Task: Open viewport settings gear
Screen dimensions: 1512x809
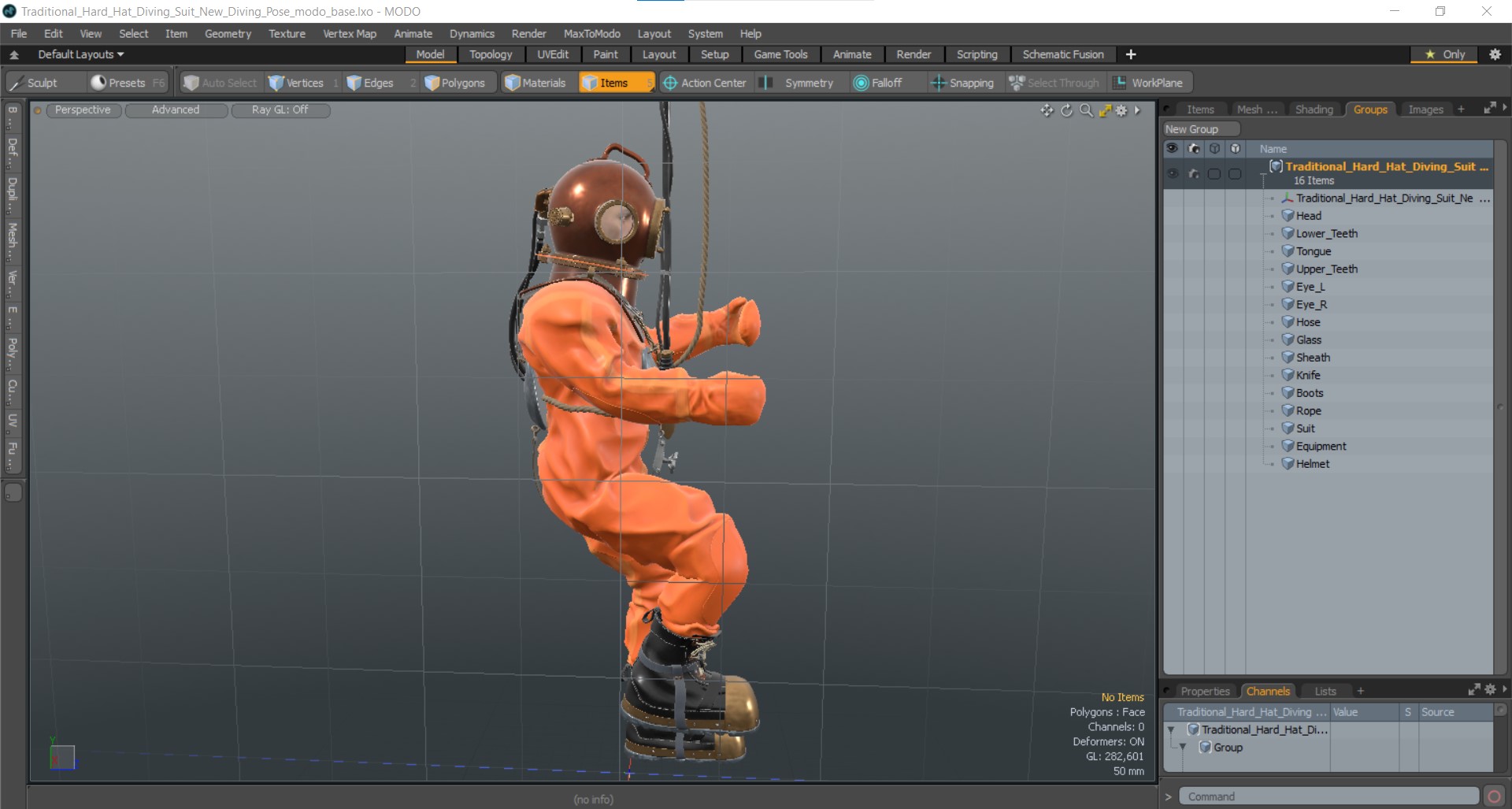Action: pyautogui.click(x=1121, y=110)
